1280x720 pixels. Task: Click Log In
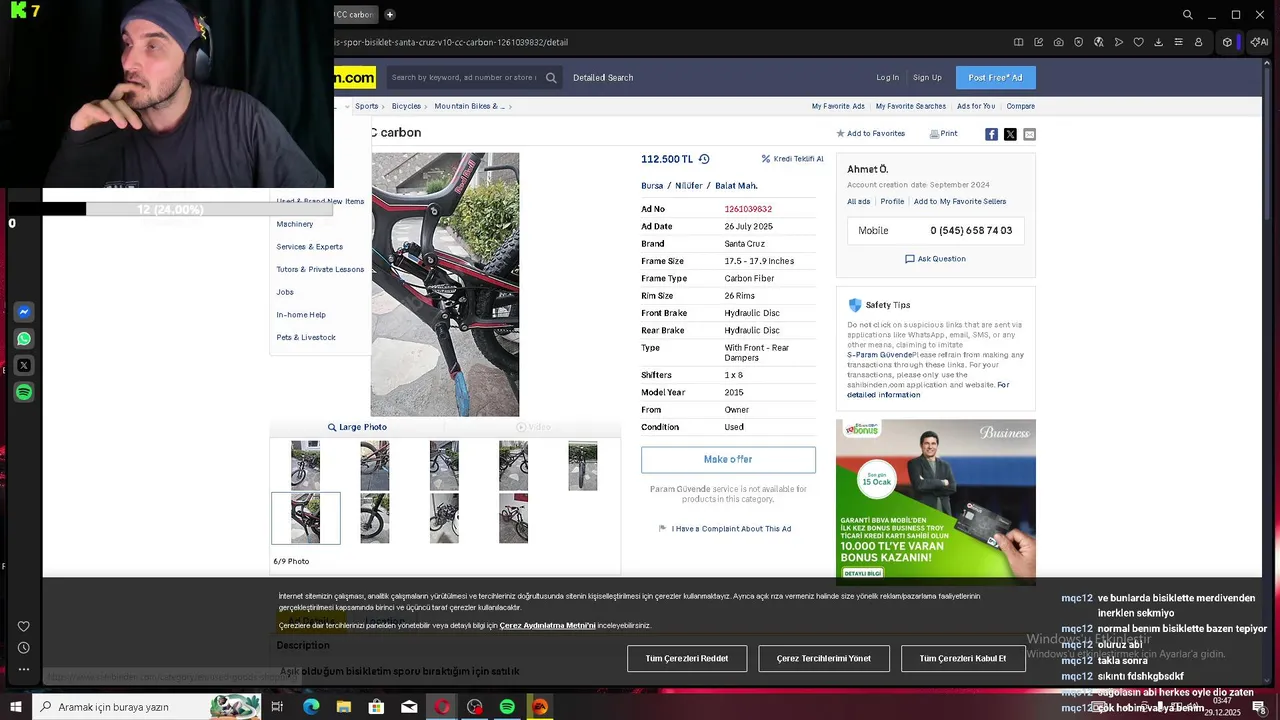click(887, 77)
